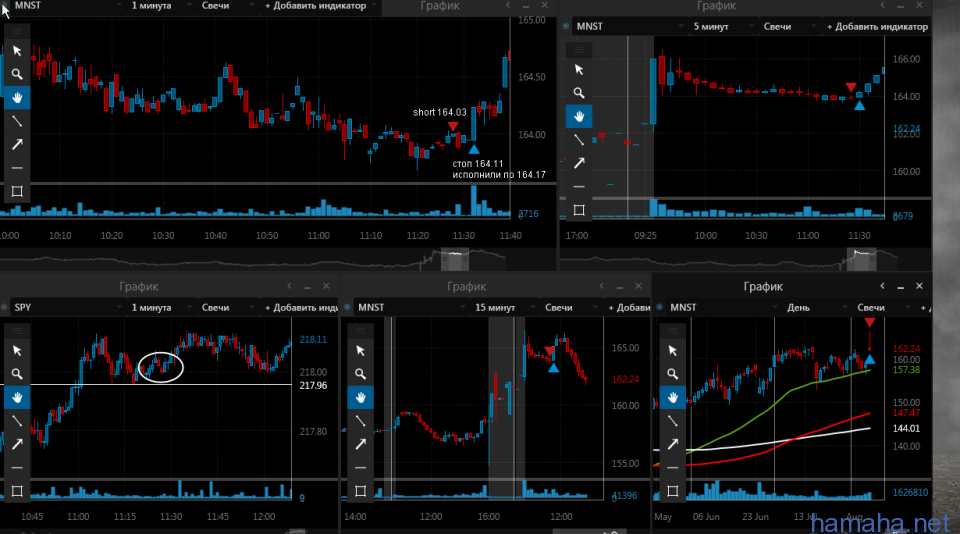
Task: Open MNST ticker dropdown in 1-minute chart
Action: (x=66, y=6)
